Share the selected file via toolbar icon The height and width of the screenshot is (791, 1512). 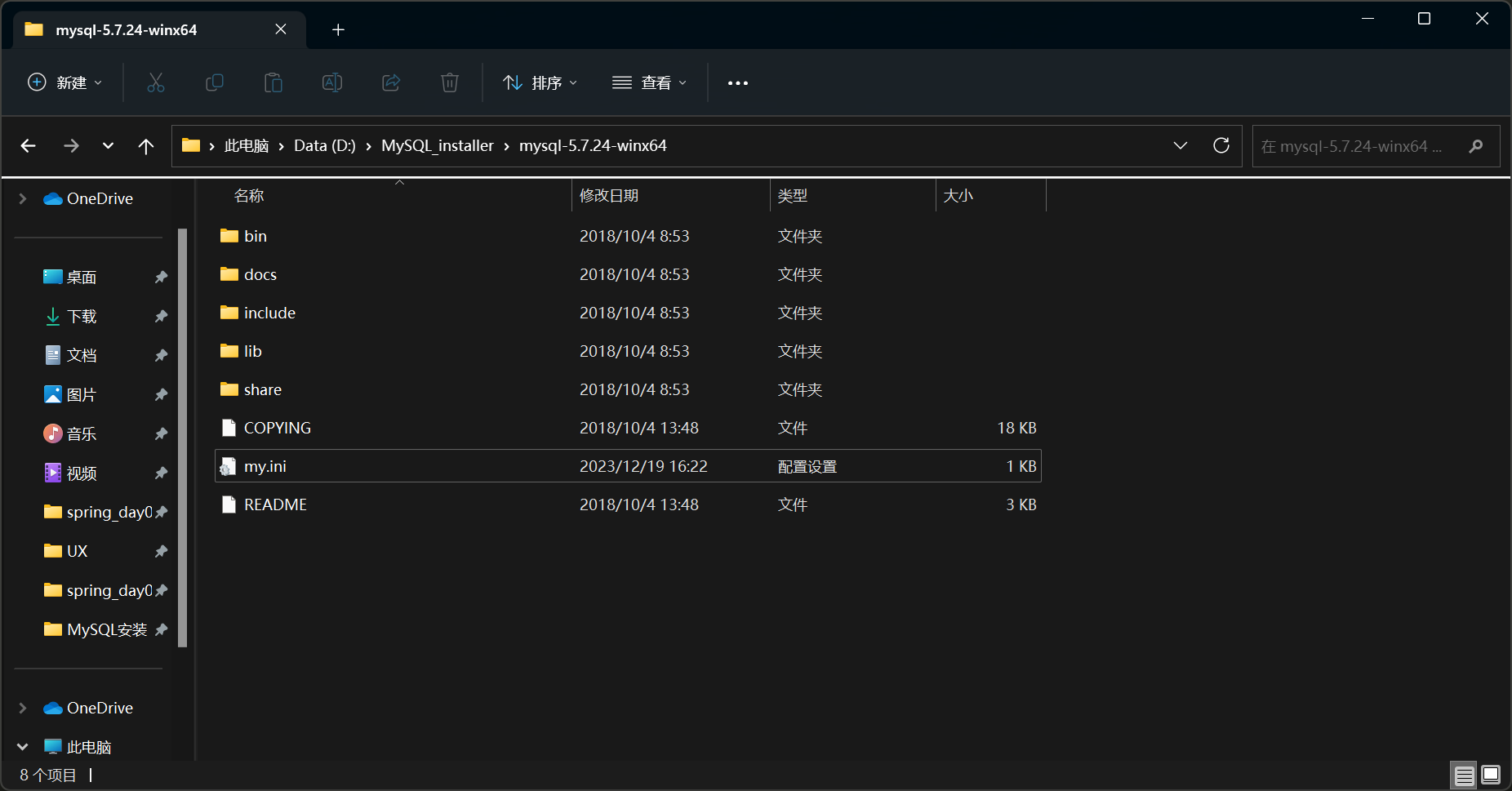coord(390,82)
